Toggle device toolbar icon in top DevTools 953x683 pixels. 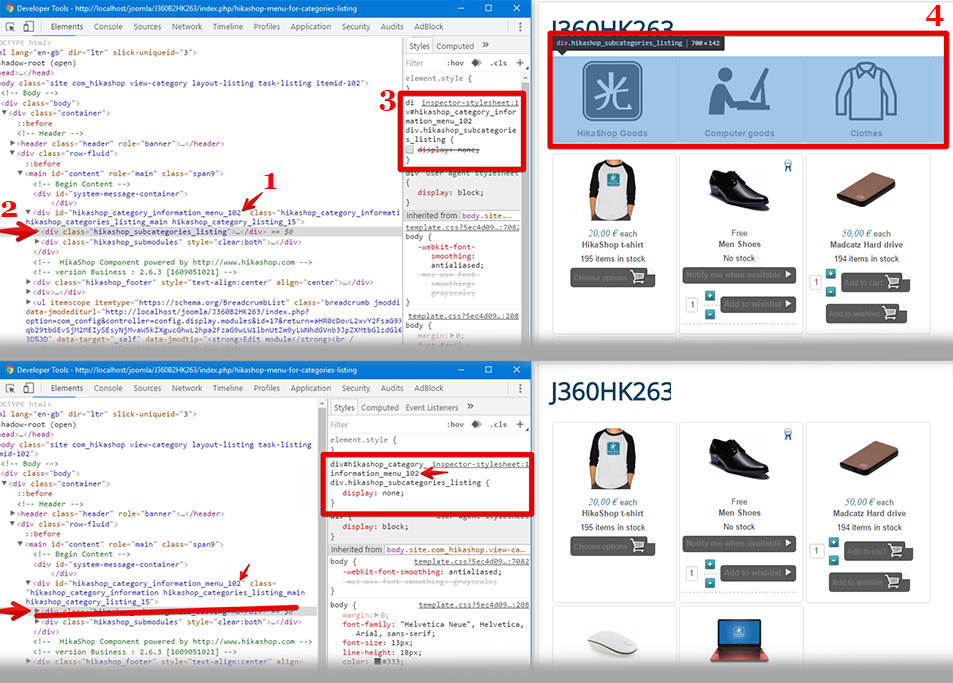[29, 27]
